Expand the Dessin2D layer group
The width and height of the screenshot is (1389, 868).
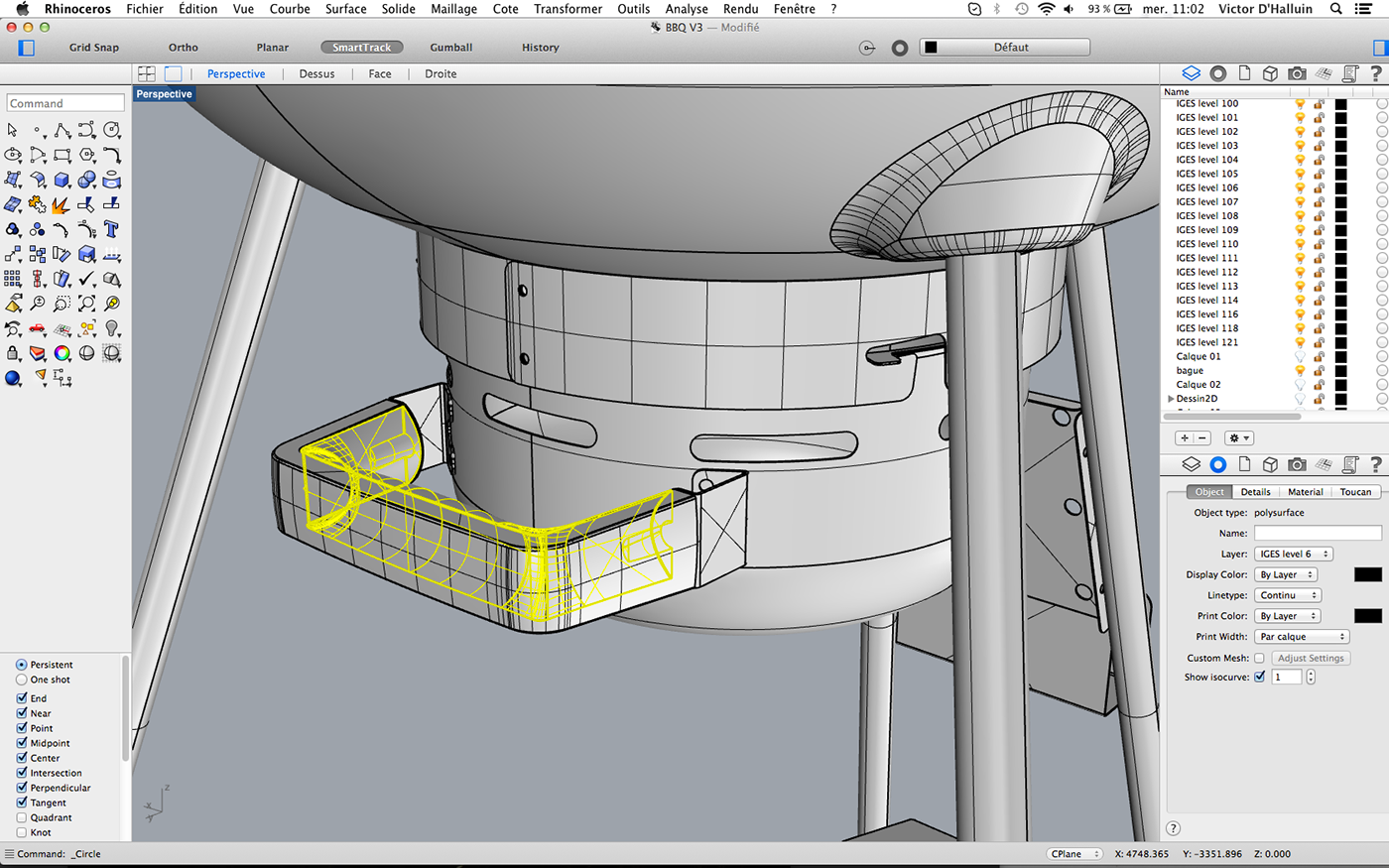coord(1171,399)
